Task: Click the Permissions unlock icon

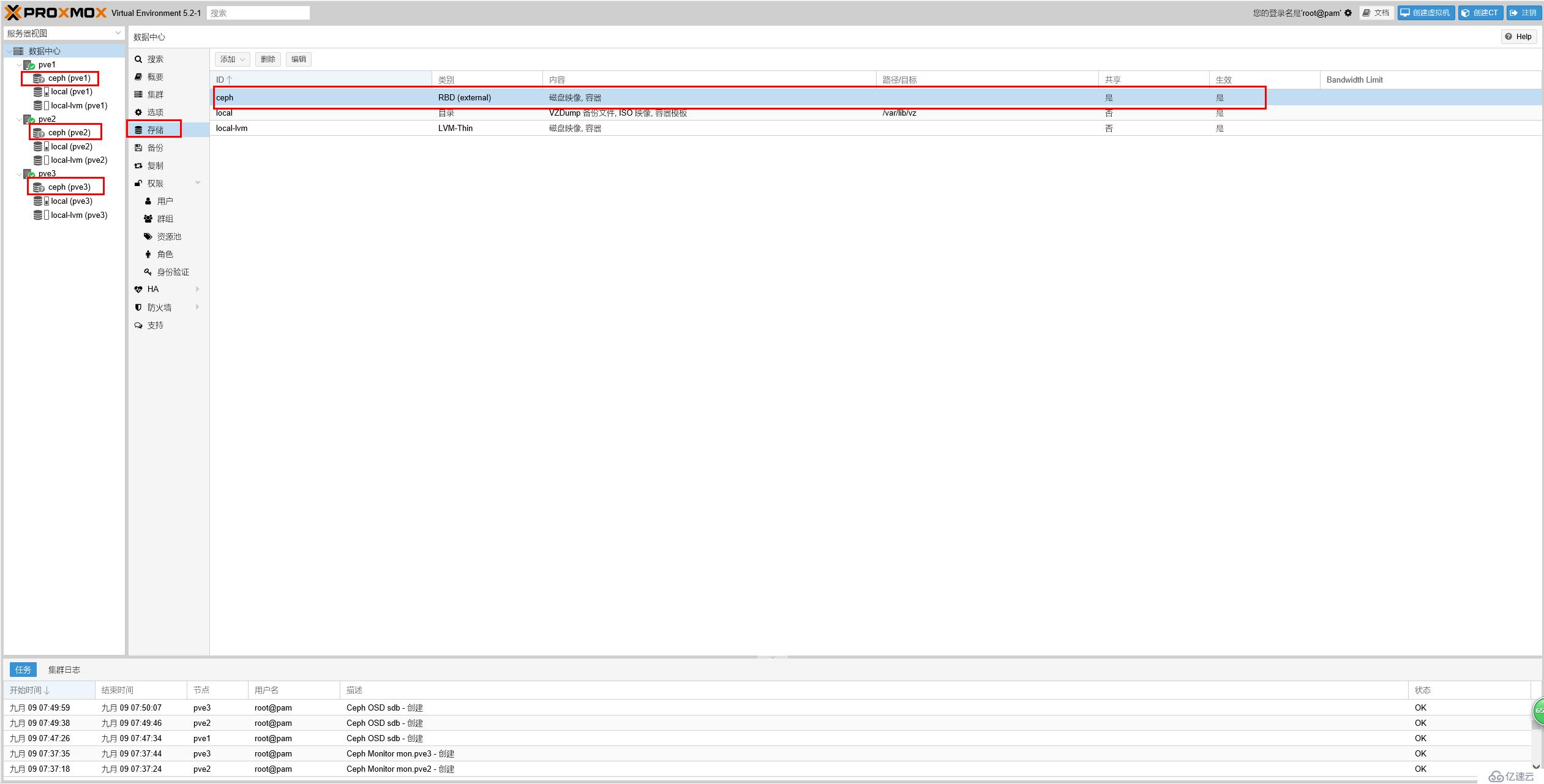Action: pyautogui.click(x=138, y=183)
